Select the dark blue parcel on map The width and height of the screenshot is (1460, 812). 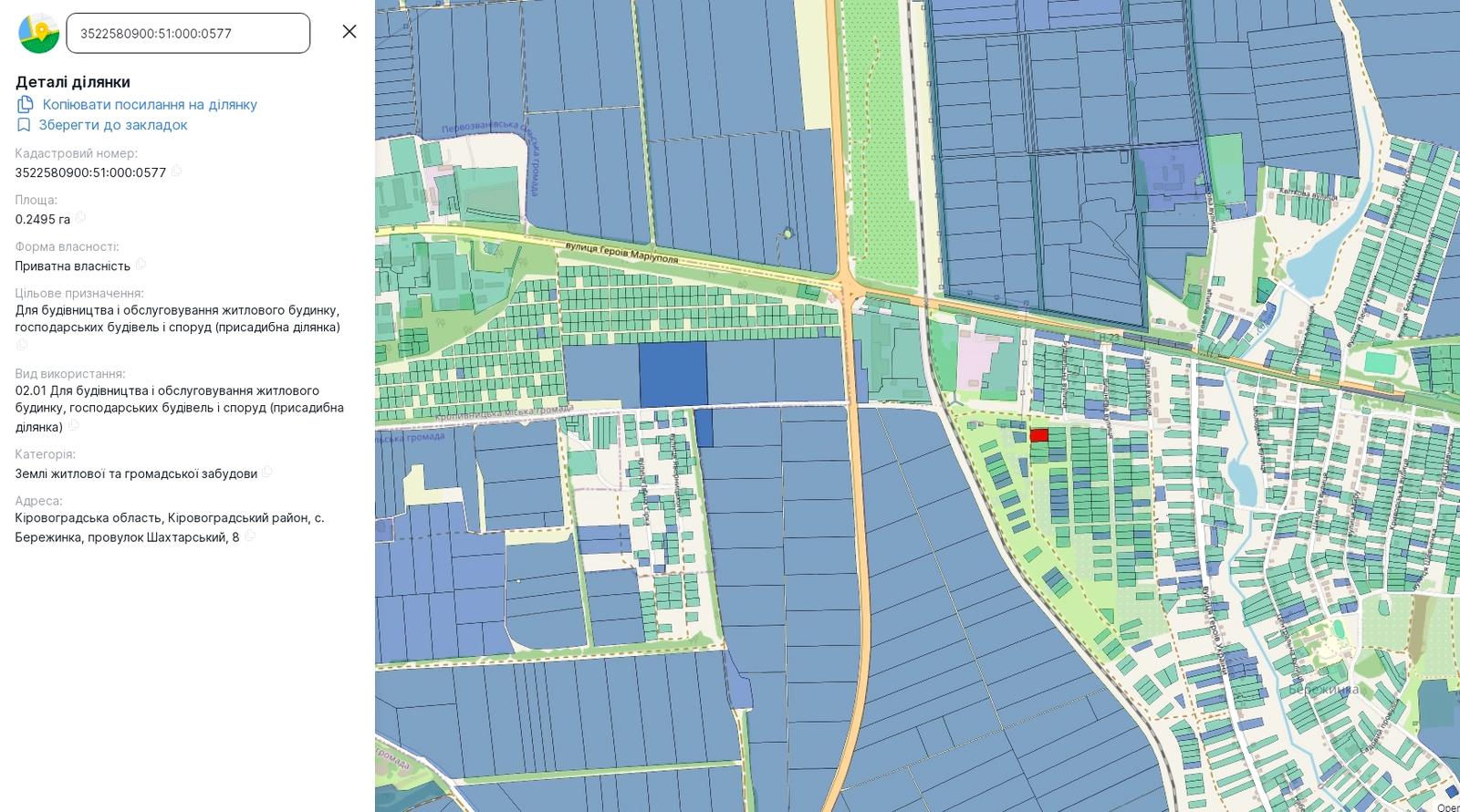[x=673, y=374]
